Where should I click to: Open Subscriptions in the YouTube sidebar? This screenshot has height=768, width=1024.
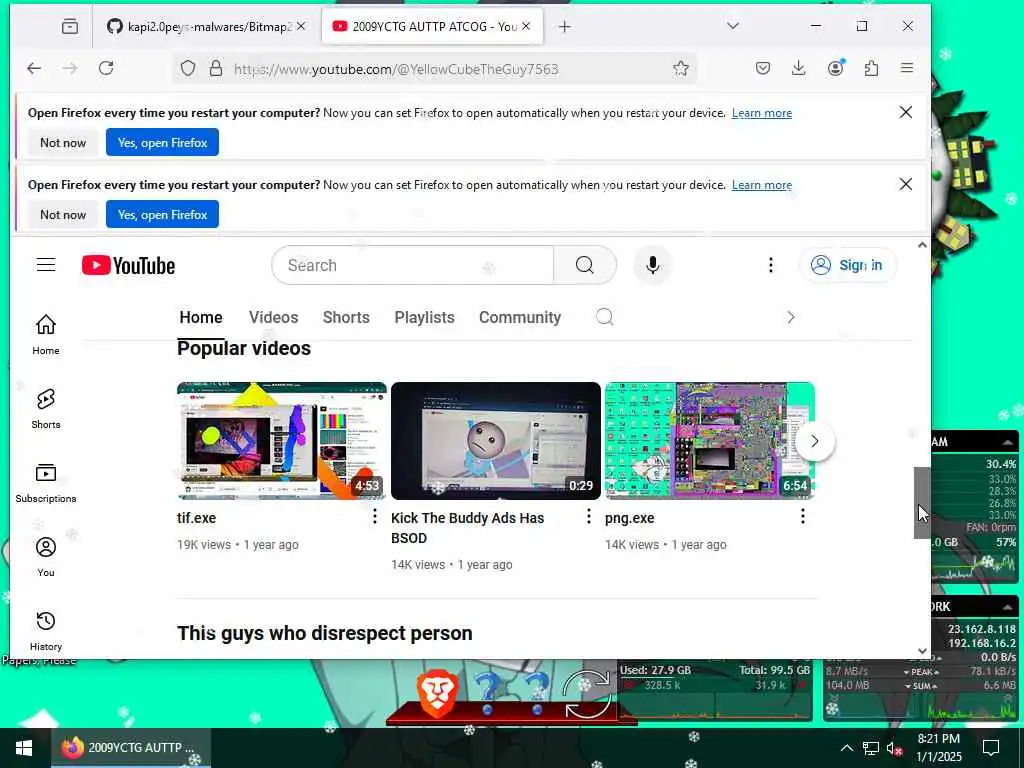[46, 483]
